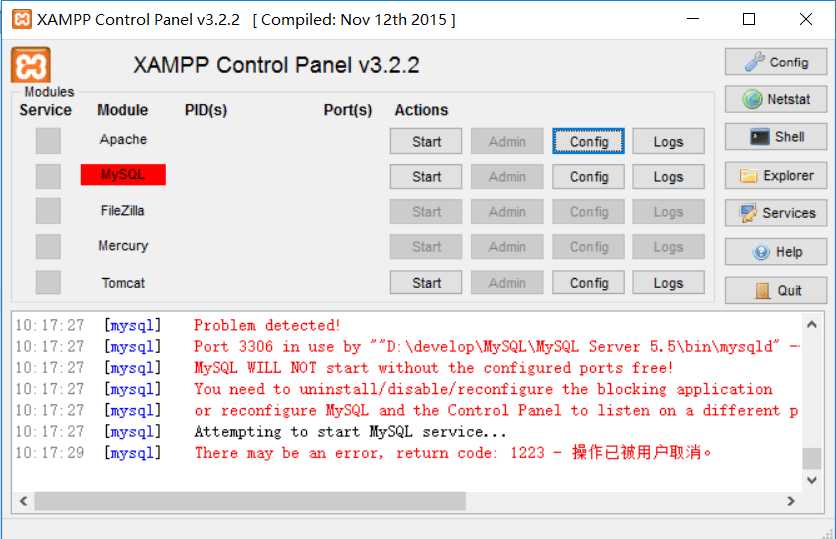Open Explorer folder button
Screen dimensions: 836x539
pos(776,175)
